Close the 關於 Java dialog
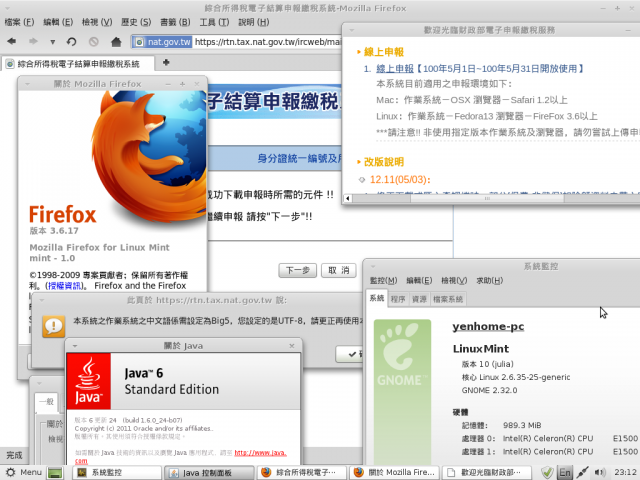This screenshot has width=640, height=480. 292,346
